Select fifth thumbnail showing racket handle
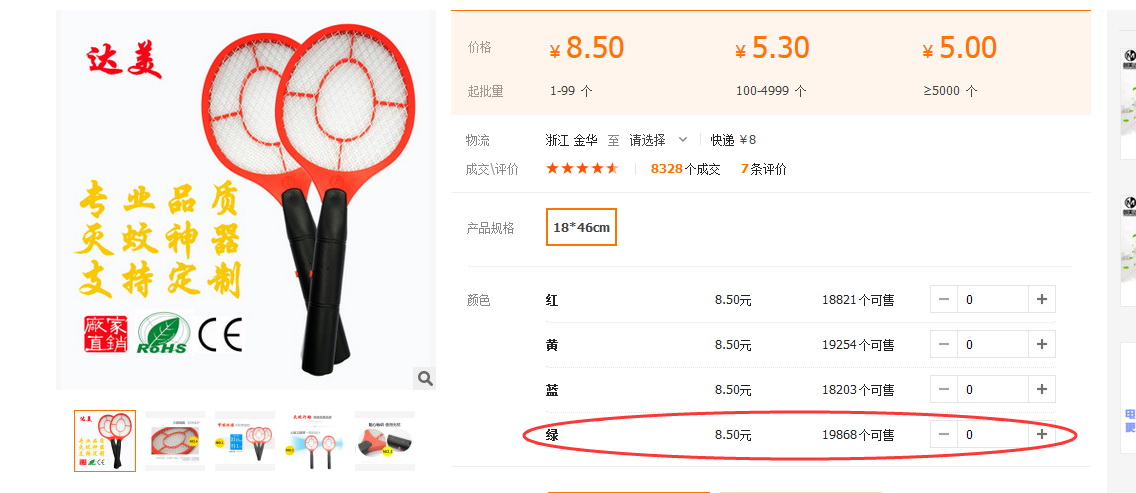Screen dimensions: 1136x493 tap(385, 441)
